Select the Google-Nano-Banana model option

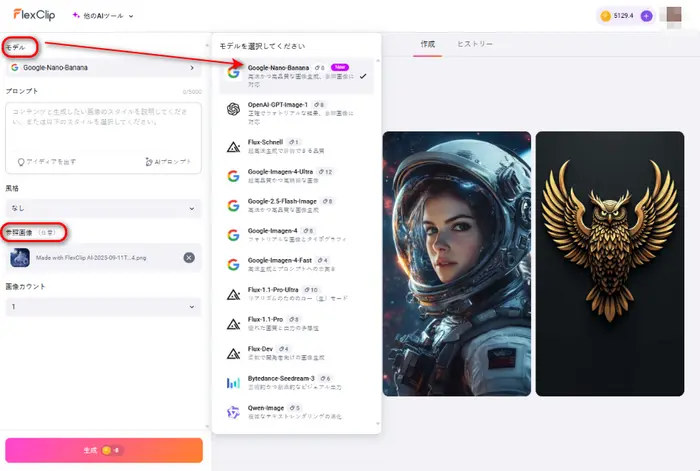296,75
